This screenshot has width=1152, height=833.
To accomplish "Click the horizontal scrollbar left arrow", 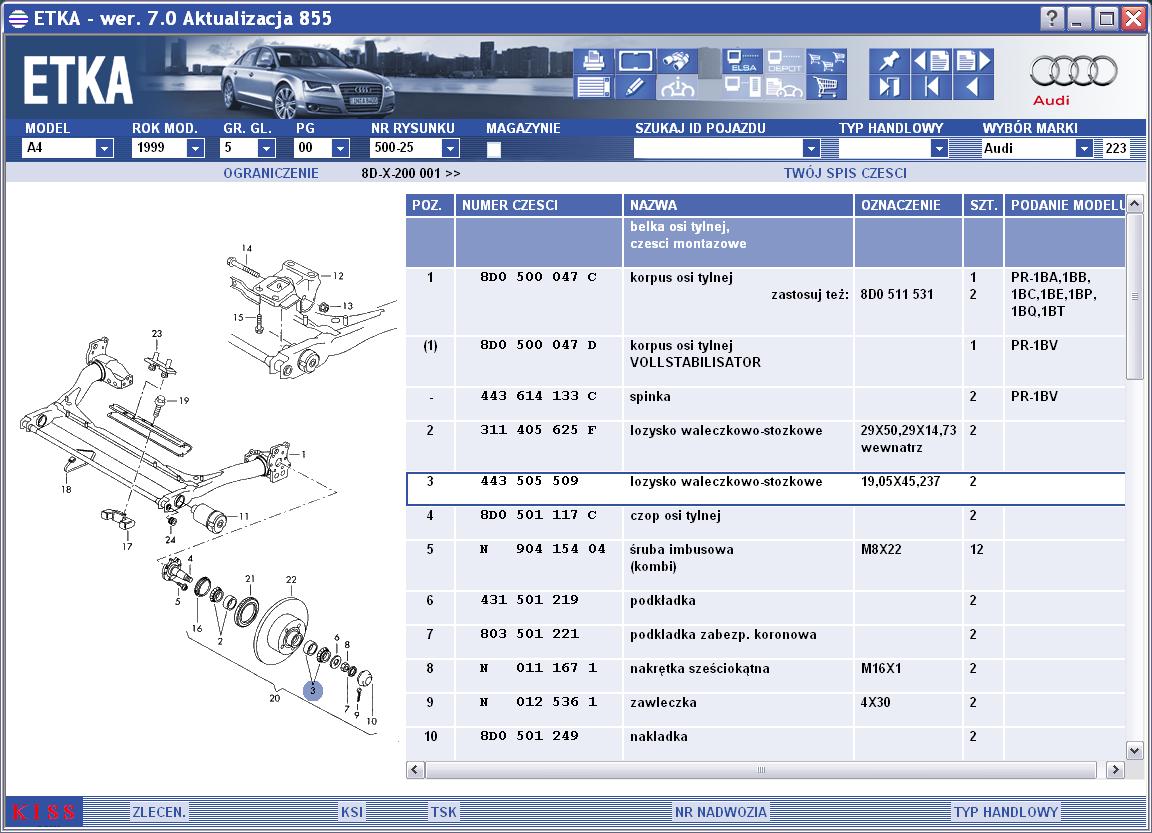I will click(x=415, y=770).
